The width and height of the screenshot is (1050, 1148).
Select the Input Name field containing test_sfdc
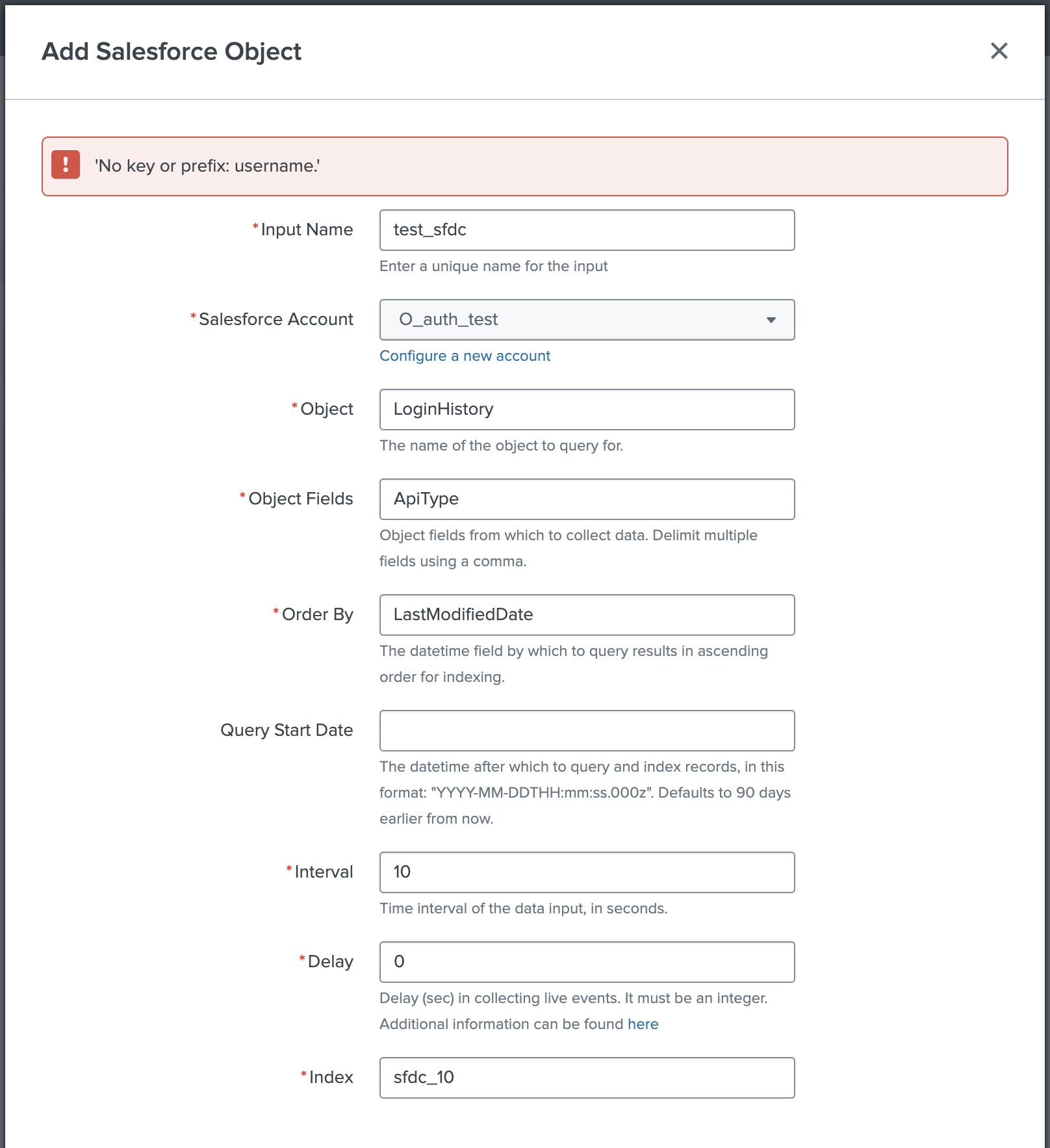coord(586,229)
